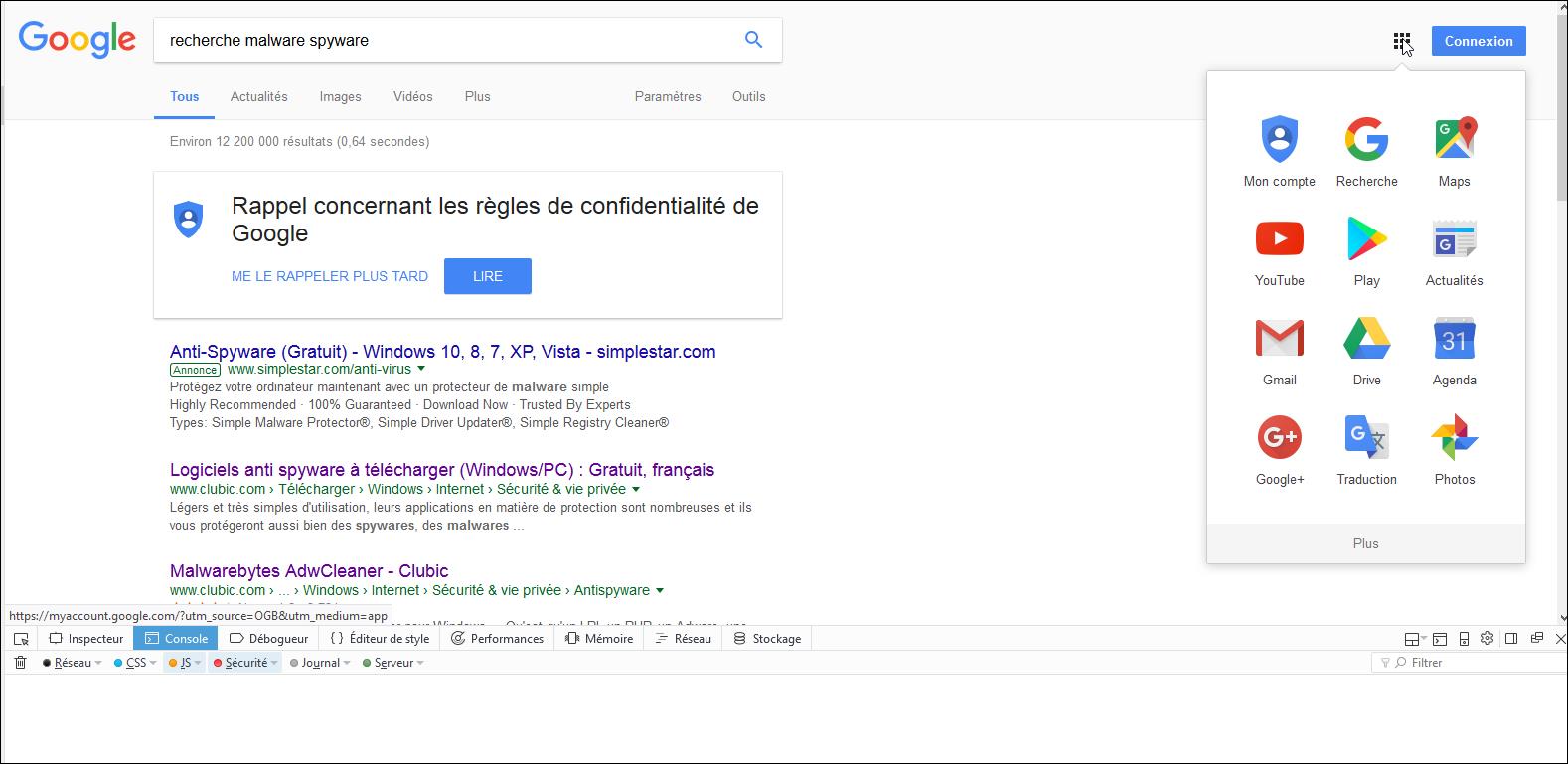Click the Google logo
Viewport: 1568px width, 764px height.
pyautogui.click(x=78, y=40)
